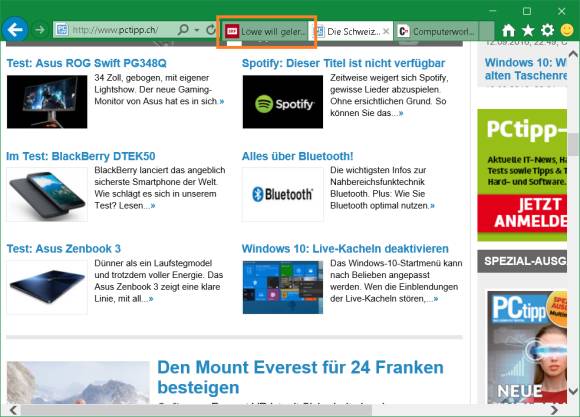
Task: Open 'Spotify: Dieser Titel ist nicht verfügbar'
Action: [x=343, y=63]
